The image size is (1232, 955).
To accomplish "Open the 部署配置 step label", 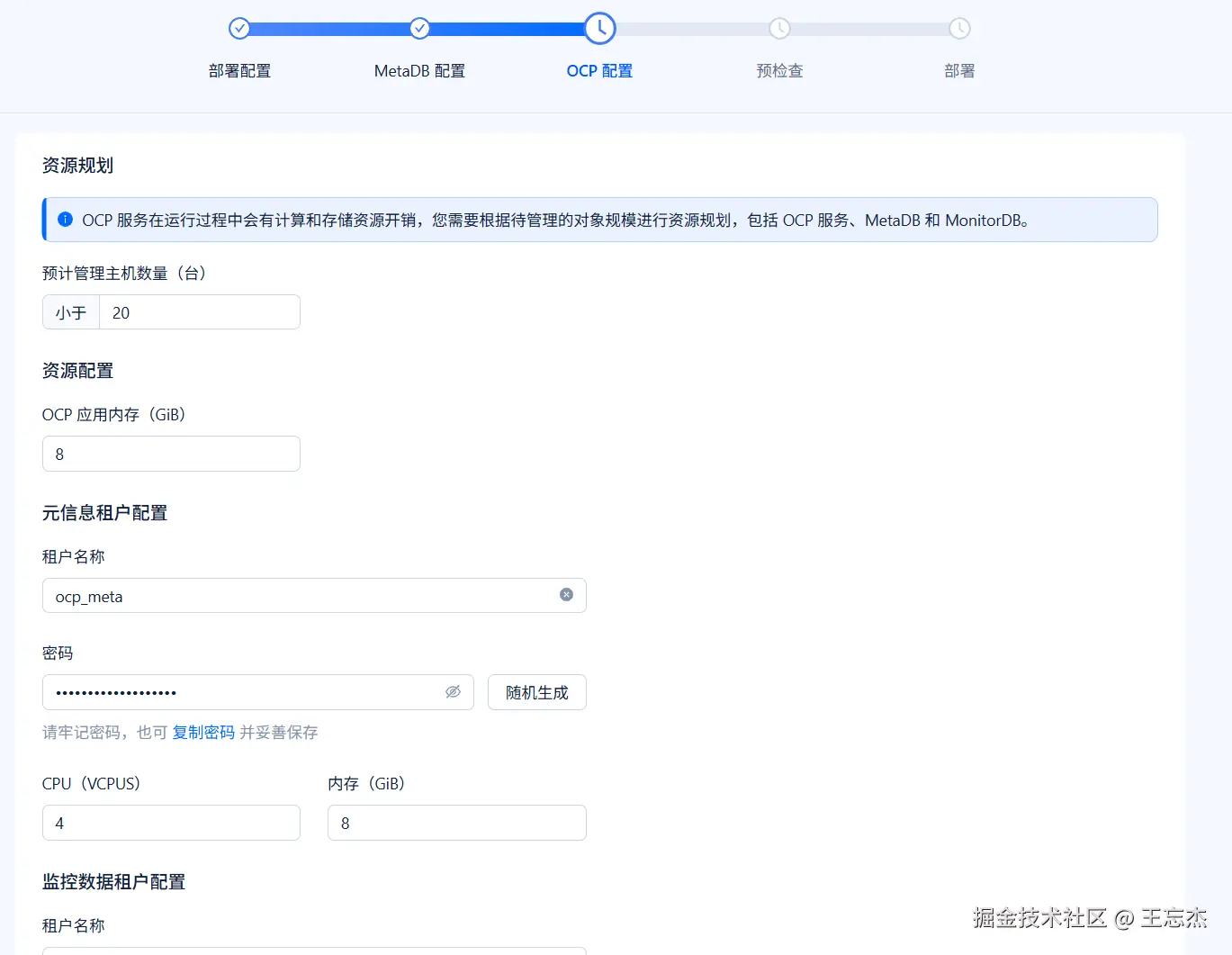I will pyautogui.click(x=239, y=71).
